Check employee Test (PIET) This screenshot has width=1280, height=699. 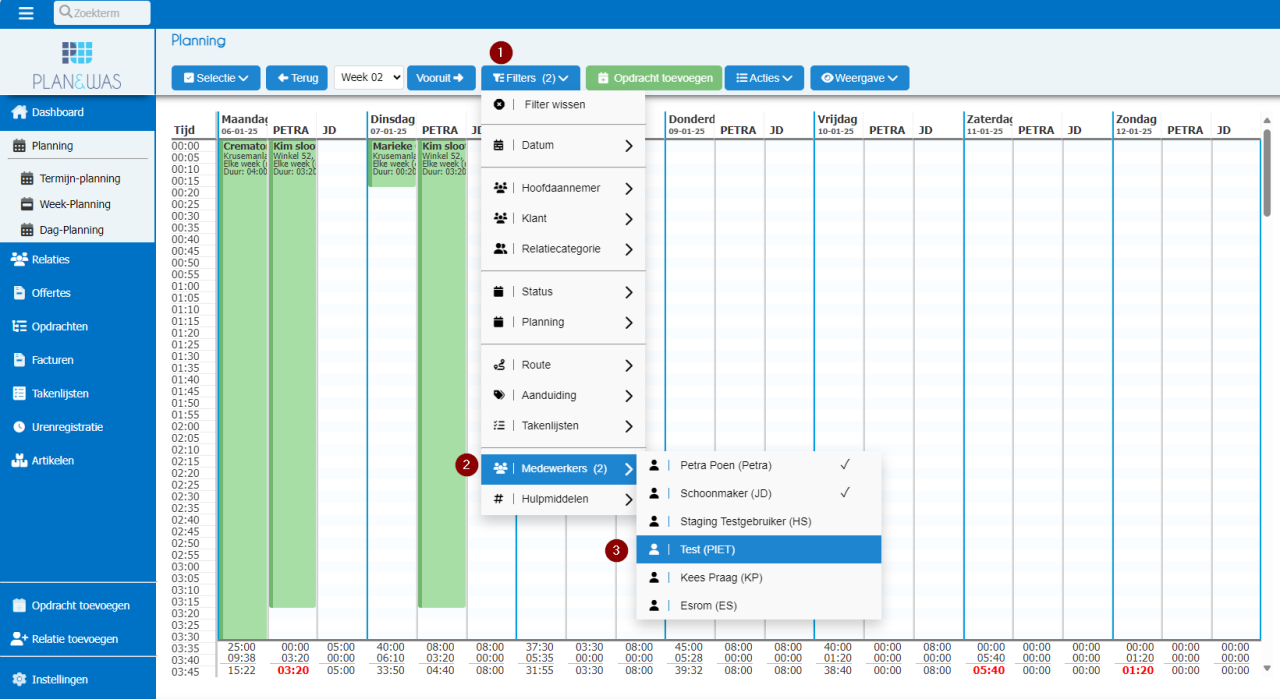[x=759, y=549]
